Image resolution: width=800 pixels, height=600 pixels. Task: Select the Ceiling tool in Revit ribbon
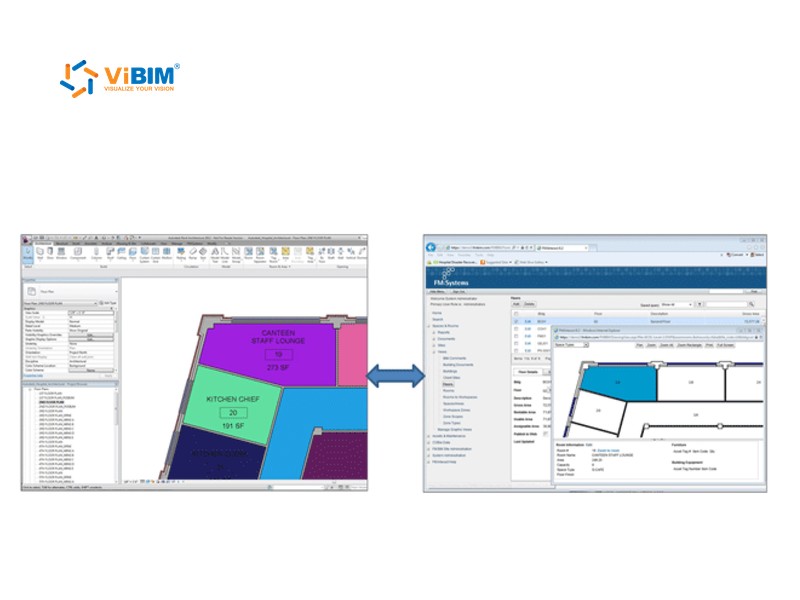coord(121,254)
